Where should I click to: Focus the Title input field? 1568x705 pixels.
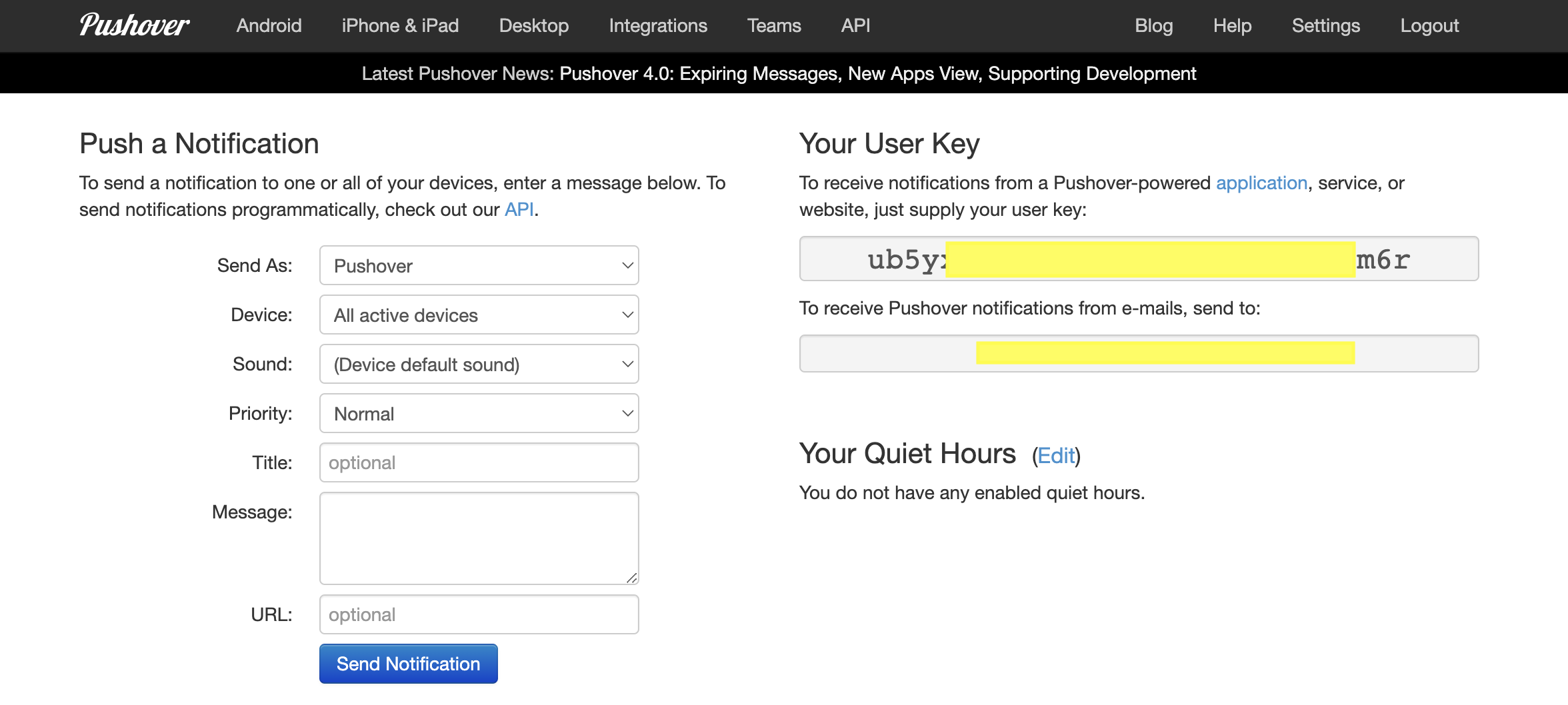point(479,462)
